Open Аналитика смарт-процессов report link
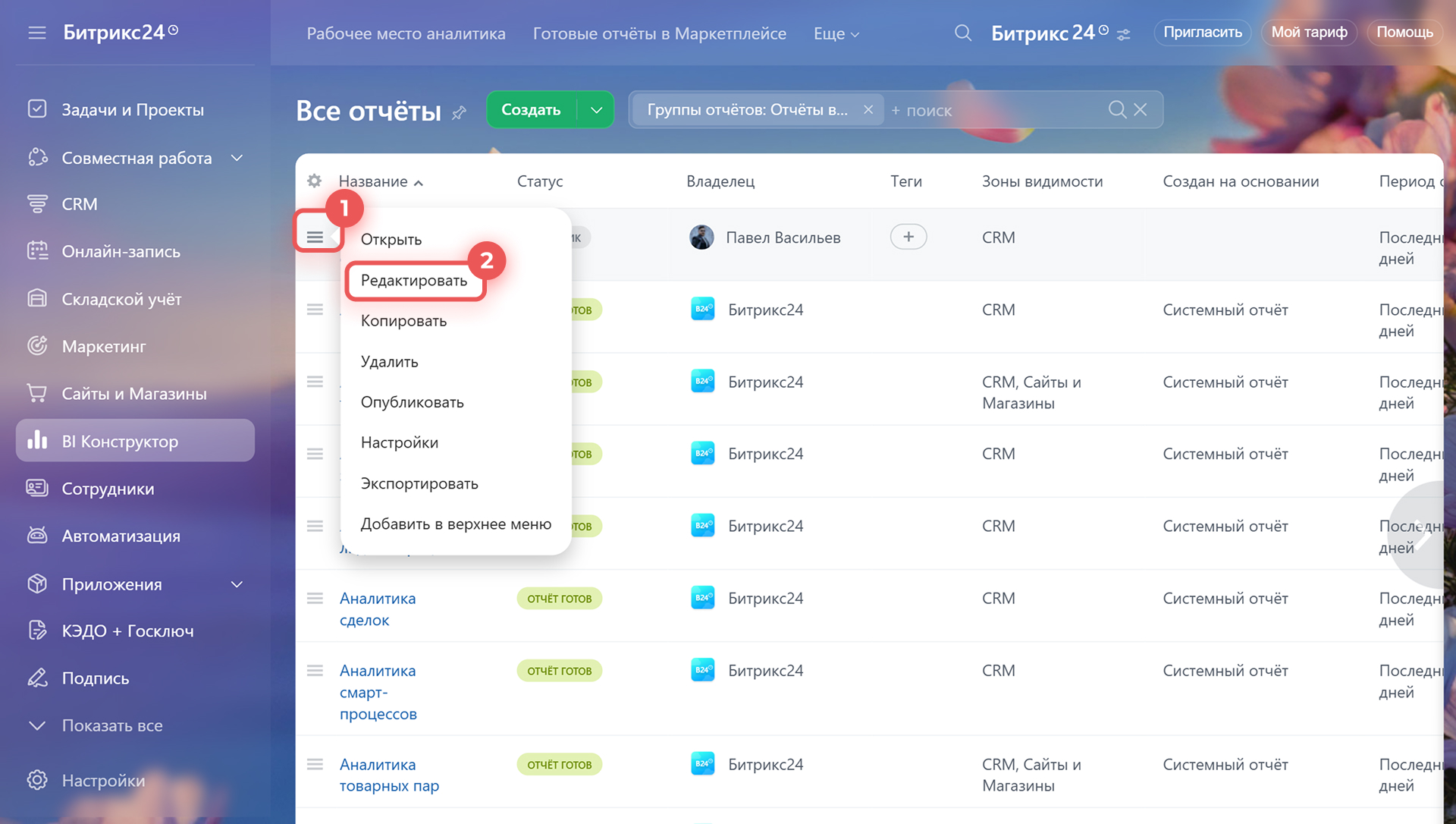 pyautogui.click(x=378, y=692)
